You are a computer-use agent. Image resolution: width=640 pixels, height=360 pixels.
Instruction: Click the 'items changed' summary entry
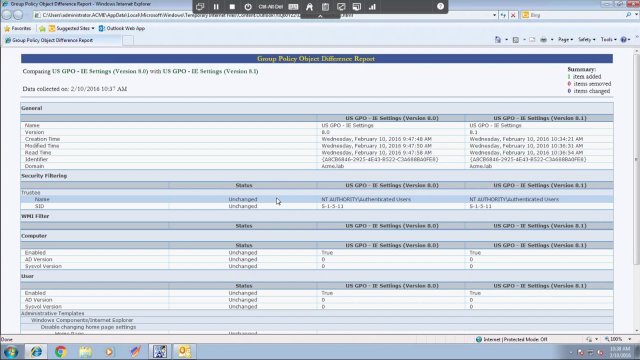[x=589, y=91]
